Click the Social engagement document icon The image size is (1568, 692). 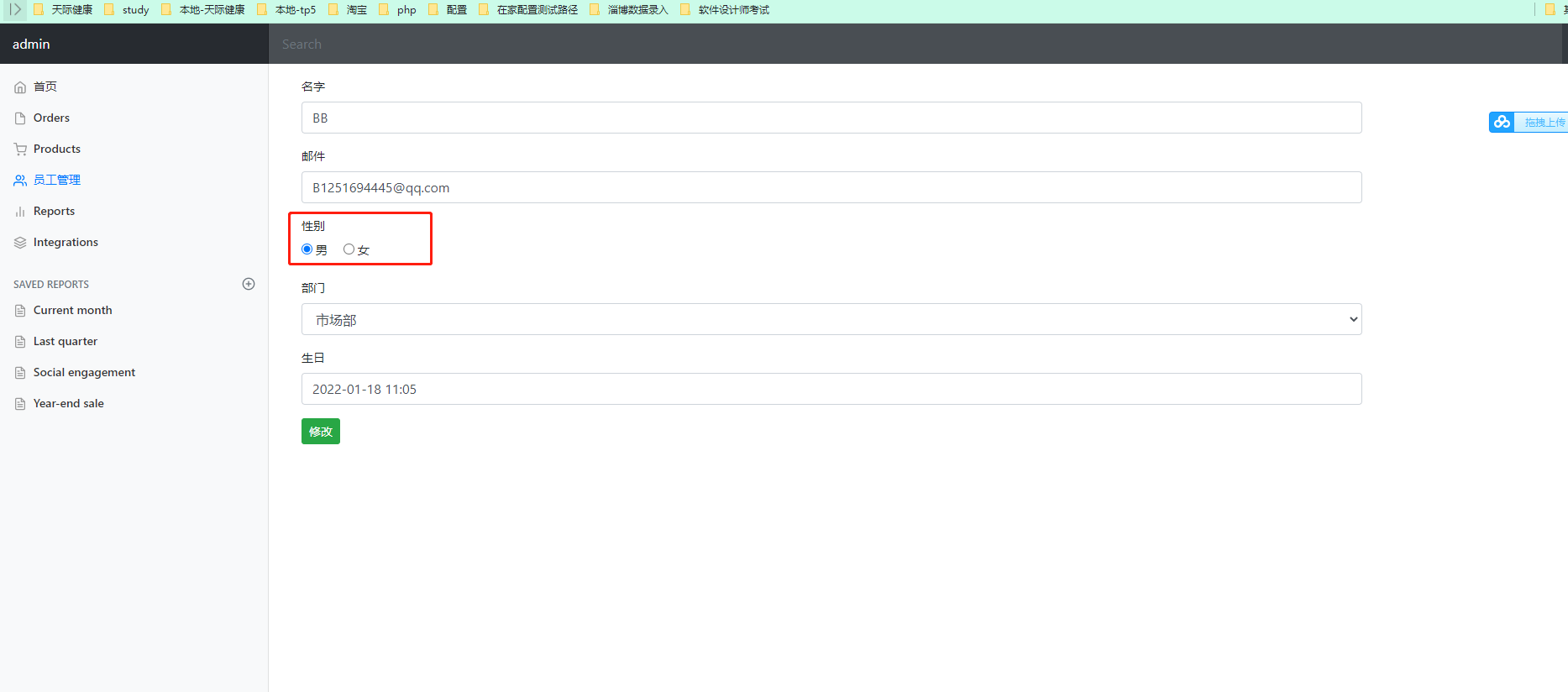(20, 373)
